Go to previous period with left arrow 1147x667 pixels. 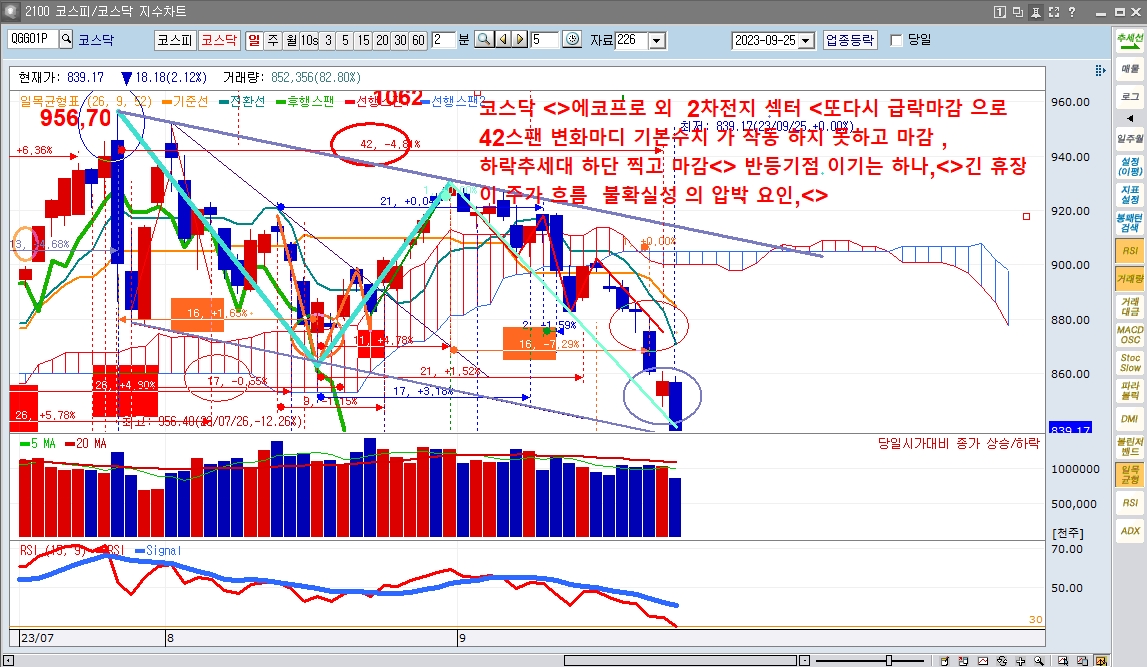(x=503, y=39)
